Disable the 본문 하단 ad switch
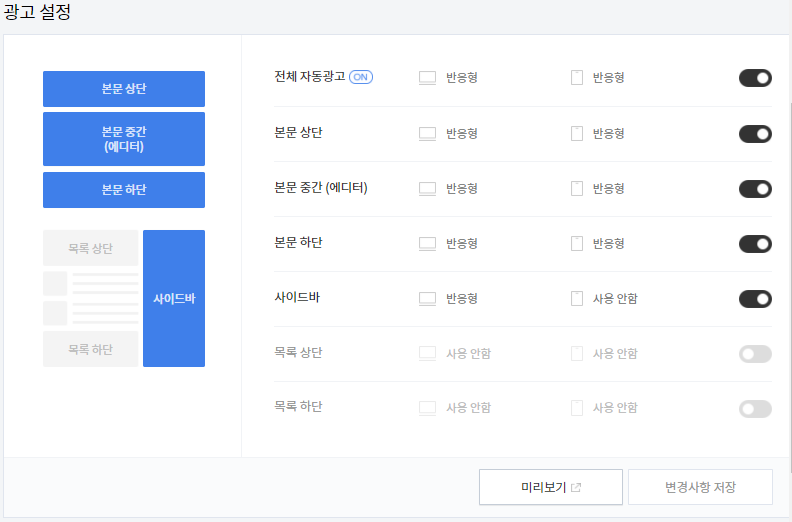The width and height of the screenshot is (792, 522). pos(755,244)
